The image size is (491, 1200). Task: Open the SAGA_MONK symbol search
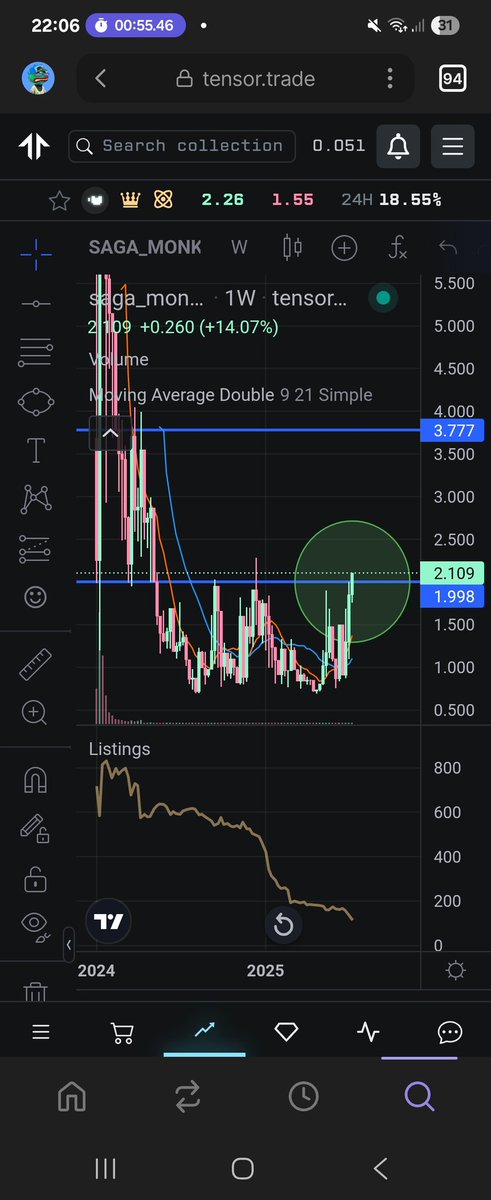coord(144,247)
